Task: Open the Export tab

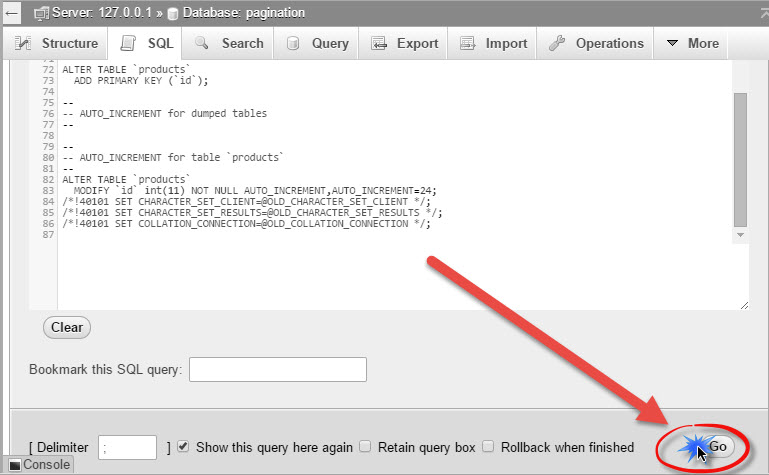Action: click(x=403, y=43)
